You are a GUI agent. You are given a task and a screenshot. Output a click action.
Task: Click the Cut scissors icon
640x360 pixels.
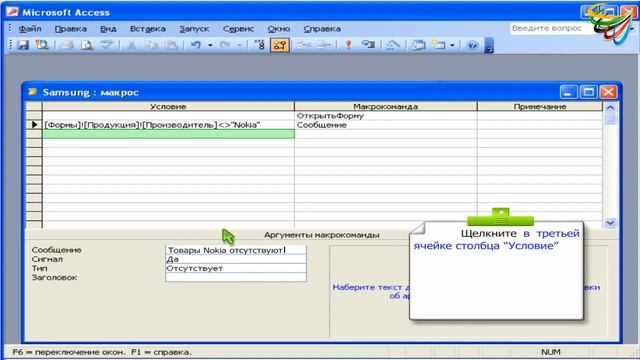click(x=131, y=45)
